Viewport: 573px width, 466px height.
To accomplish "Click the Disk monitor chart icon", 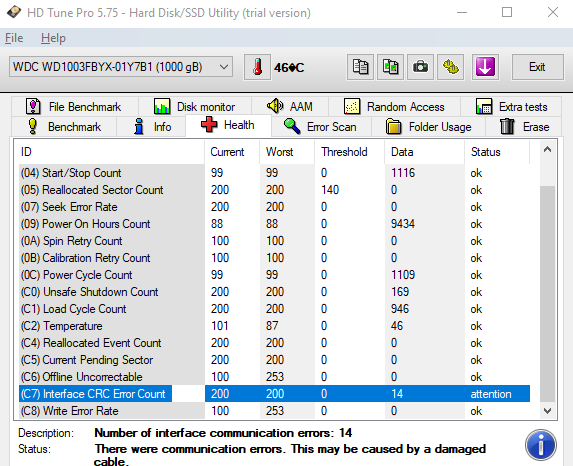I will point(162,106).
